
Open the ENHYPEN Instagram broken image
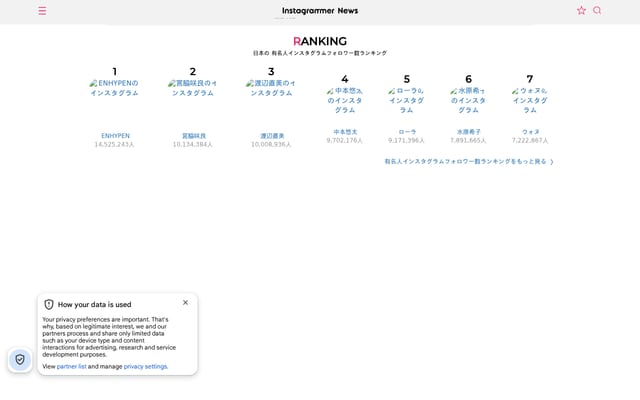tap(114, 88)
